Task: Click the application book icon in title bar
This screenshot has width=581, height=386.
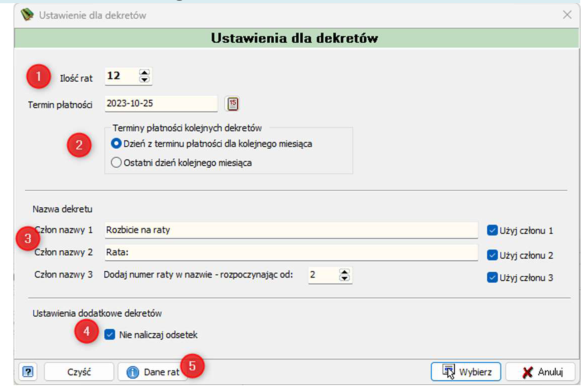Action: [27, 15]
